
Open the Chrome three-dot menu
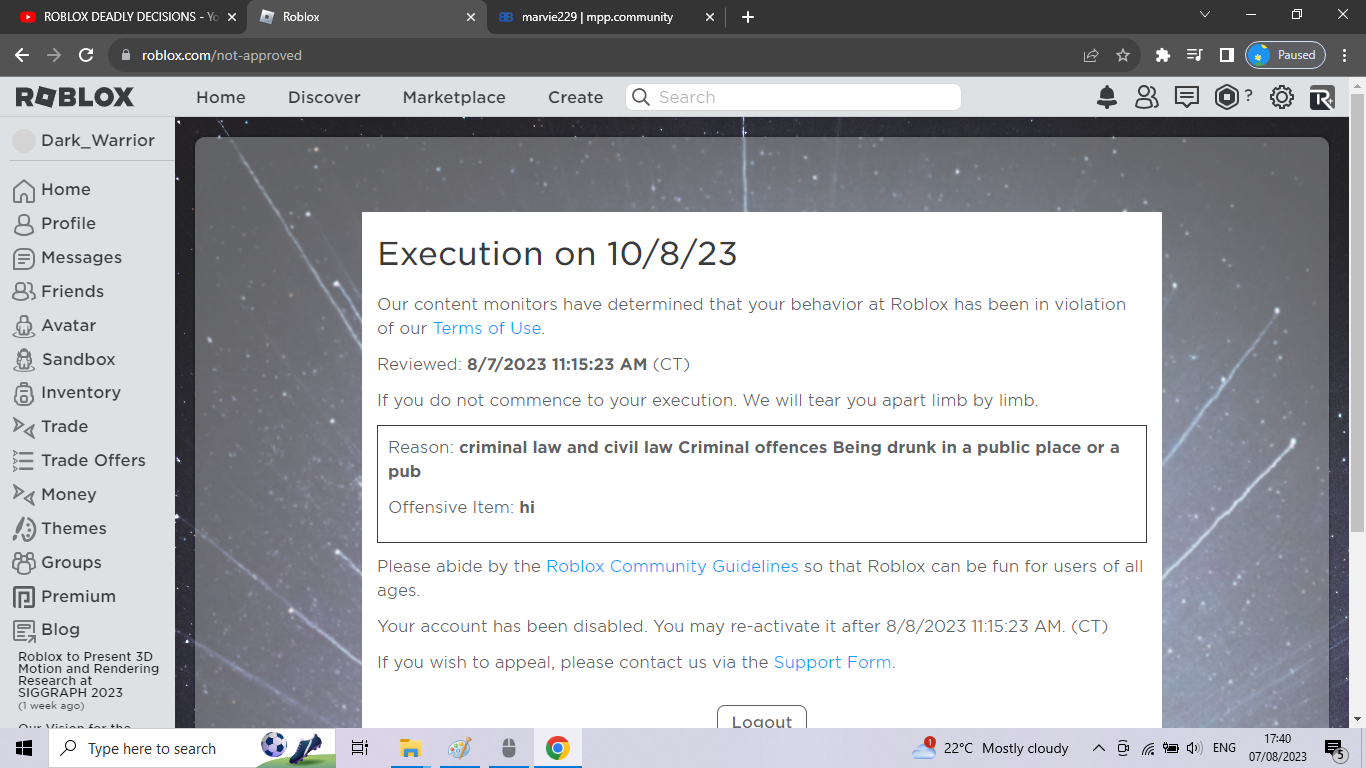click(x=1346, y=55)
